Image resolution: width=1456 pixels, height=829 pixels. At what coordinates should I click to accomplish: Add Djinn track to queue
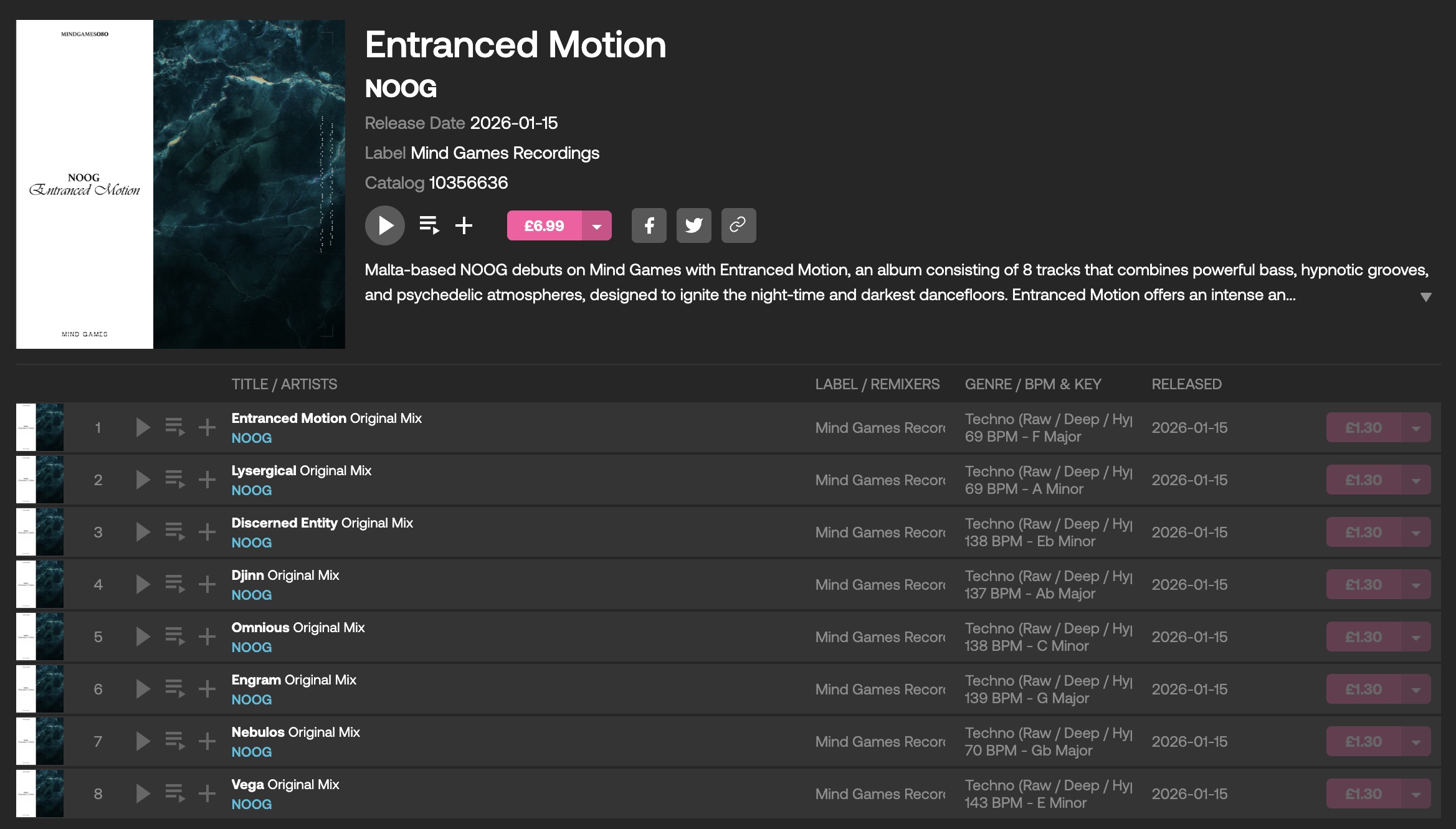pyautogui.click(x=175, y=584)
